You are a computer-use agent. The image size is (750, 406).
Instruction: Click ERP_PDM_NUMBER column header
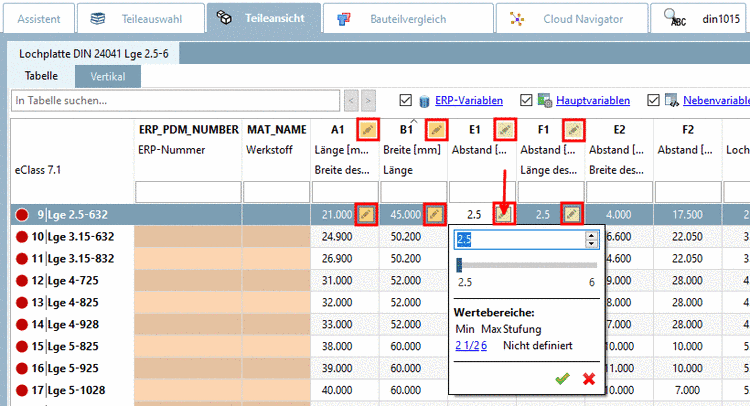(188, 130)
